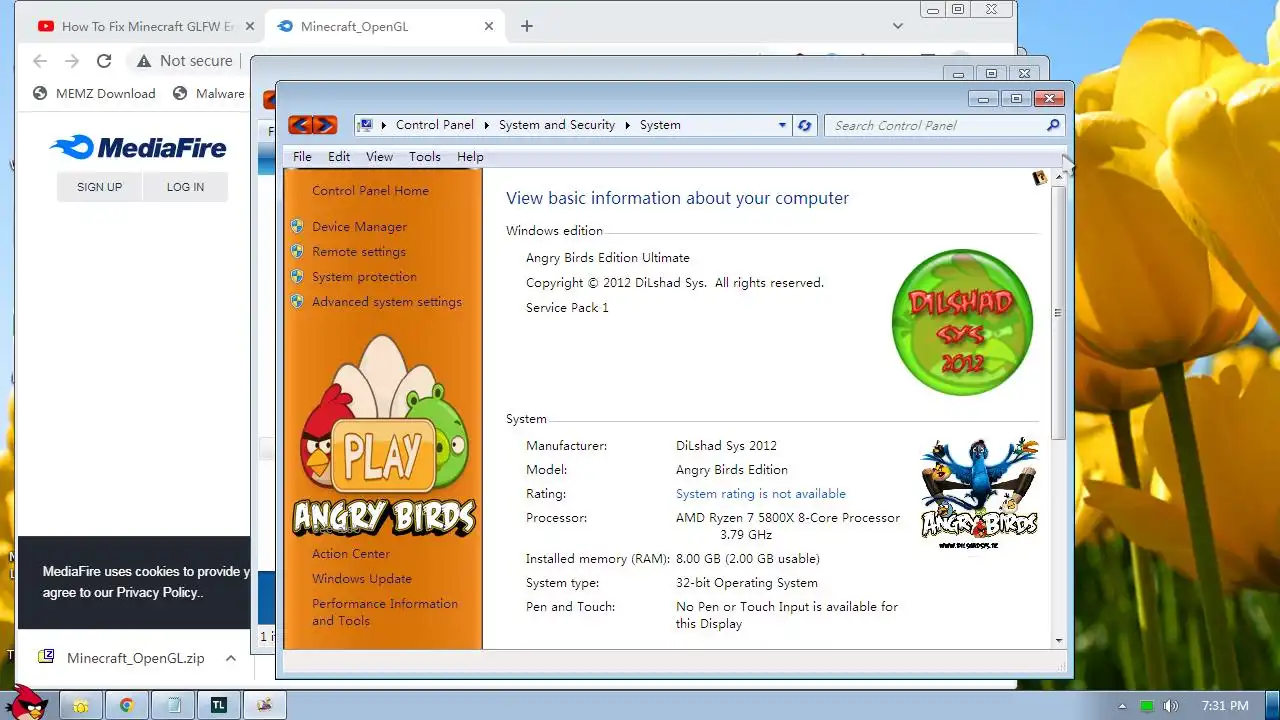1280x720 pixels.
Task: Click the 7:31 PM taskbar clock
Action: [1225, 706]
